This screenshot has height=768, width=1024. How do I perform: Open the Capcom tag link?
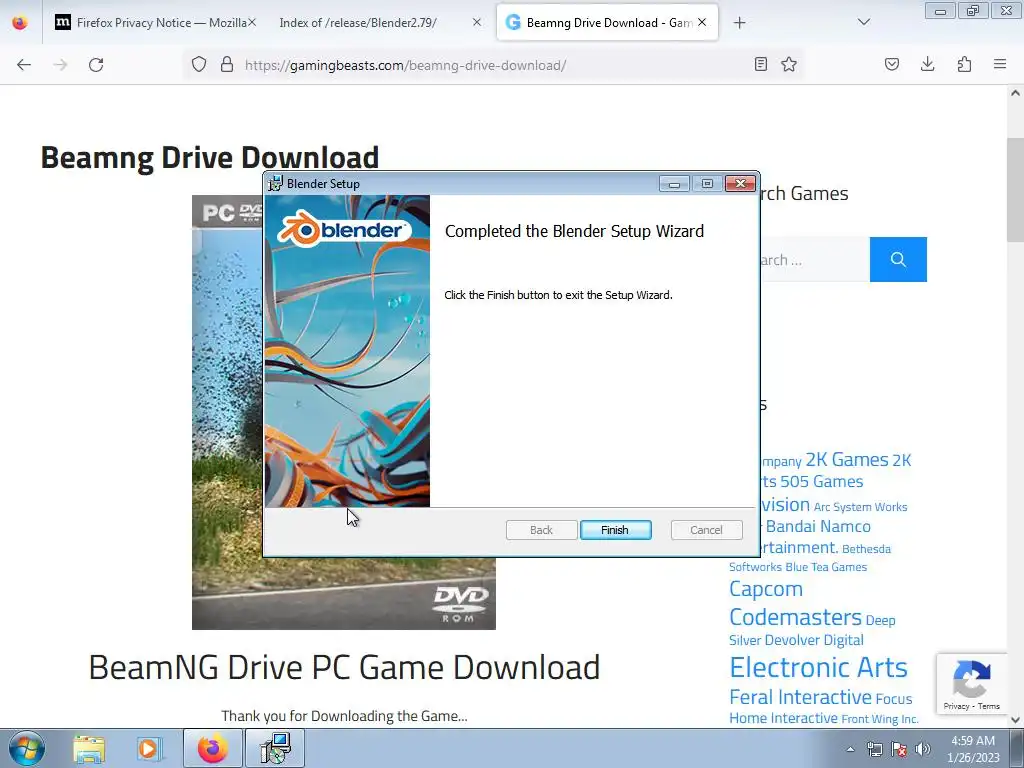[x=765, y=589]
